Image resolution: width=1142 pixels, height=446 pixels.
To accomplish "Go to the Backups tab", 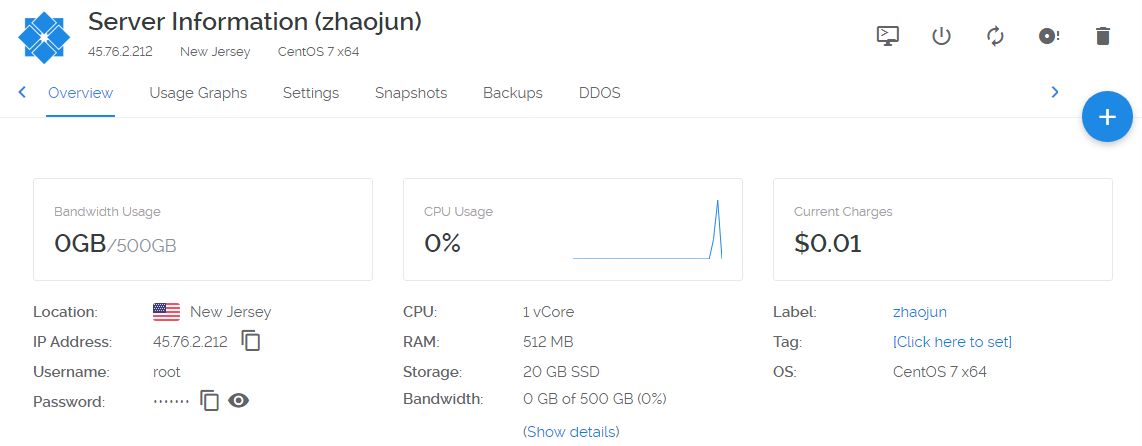I will (513, 93).
